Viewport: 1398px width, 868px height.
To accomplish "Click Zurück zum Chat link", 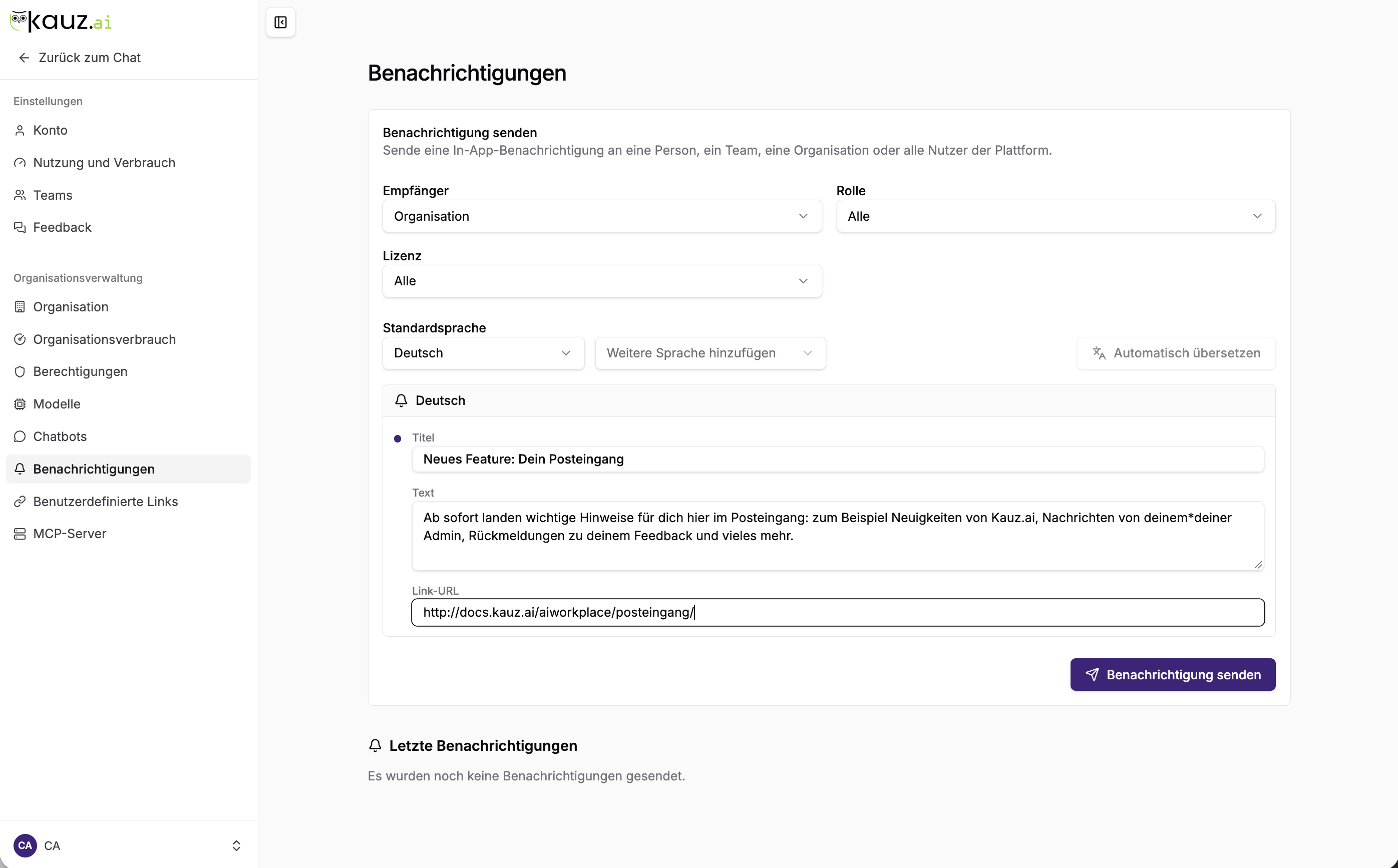I will (x=80, y=58).
